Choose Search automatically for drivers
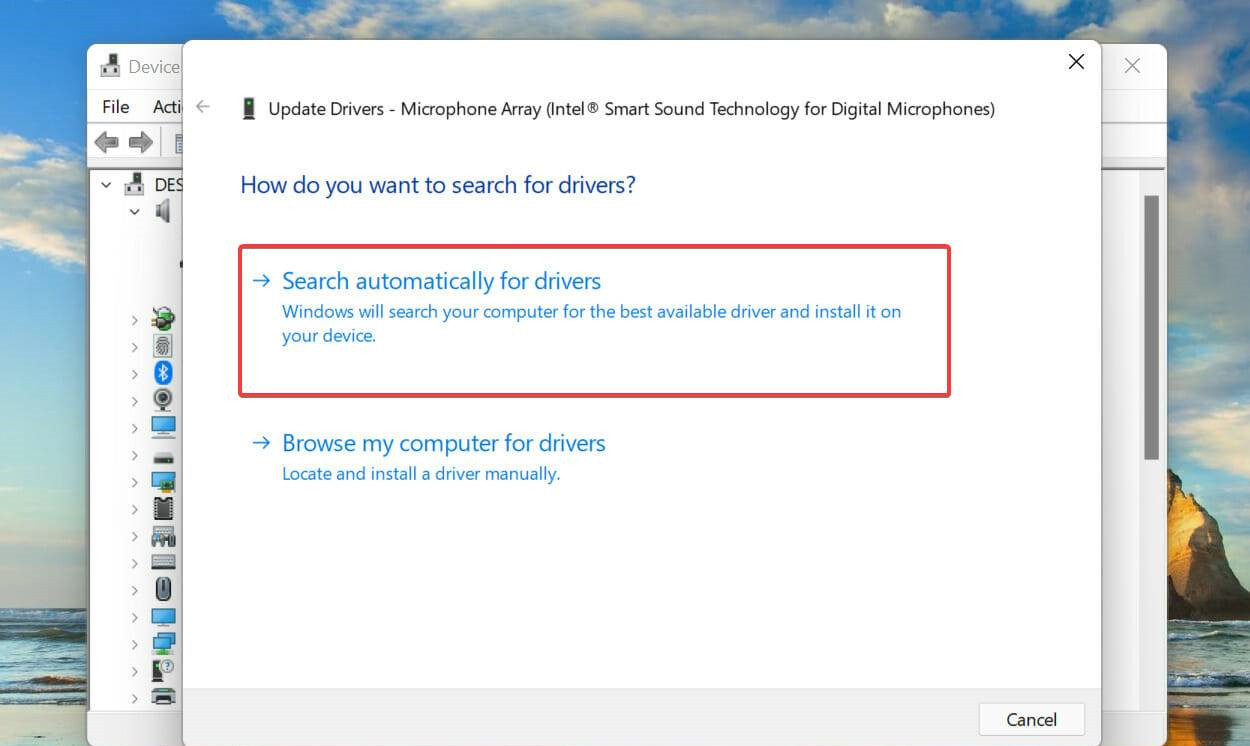 click(x=594, y=320)
